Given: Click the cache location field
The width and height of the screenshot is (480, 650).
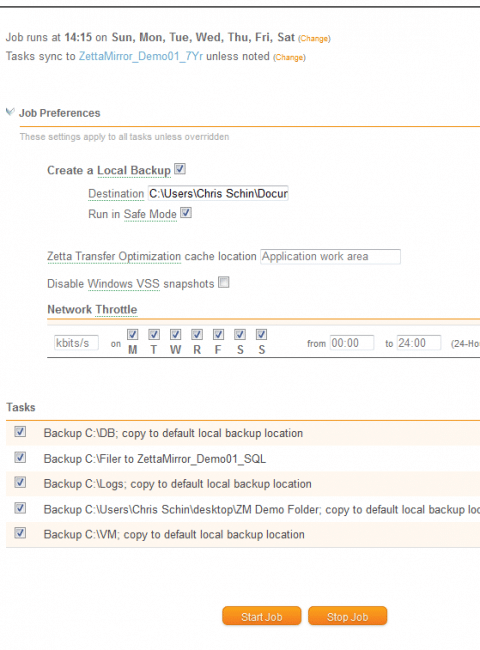Looking at the screenshot, I should tap(330, 257).
